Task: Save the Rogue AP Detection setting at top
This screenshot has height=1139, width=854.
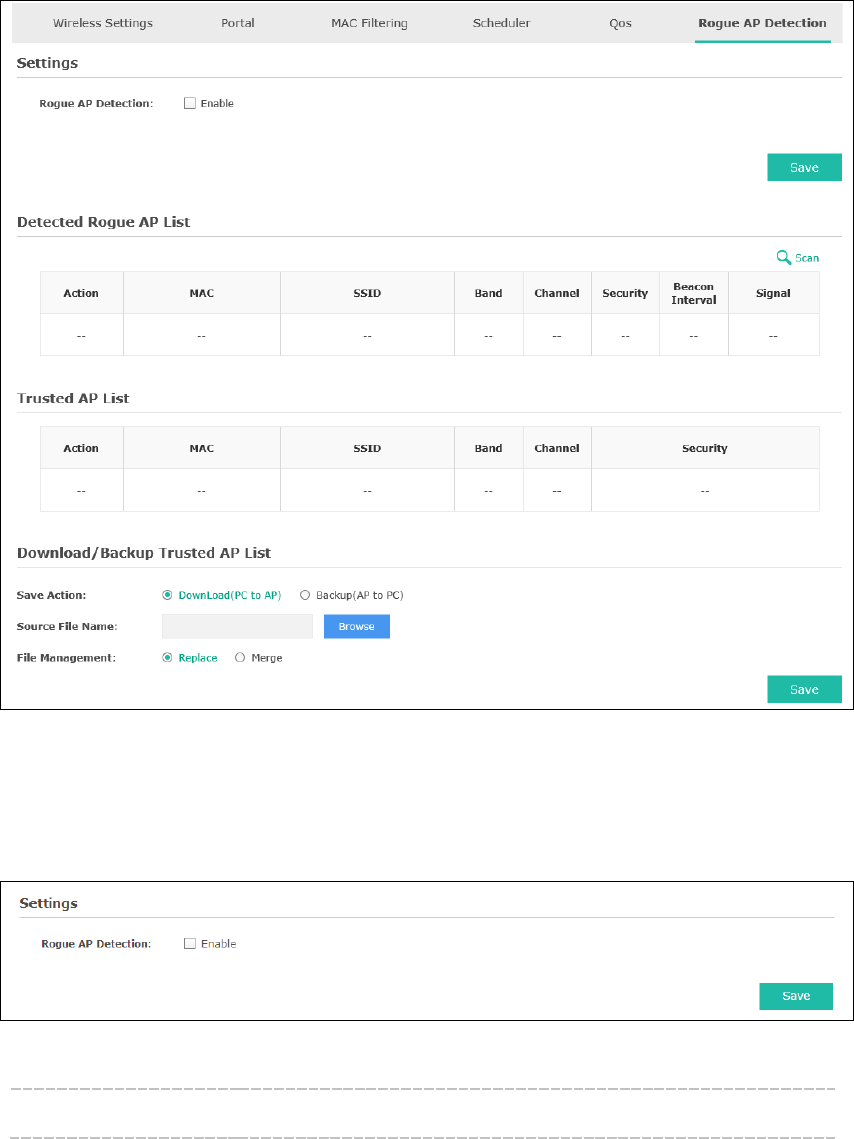Action: [805, 167]
